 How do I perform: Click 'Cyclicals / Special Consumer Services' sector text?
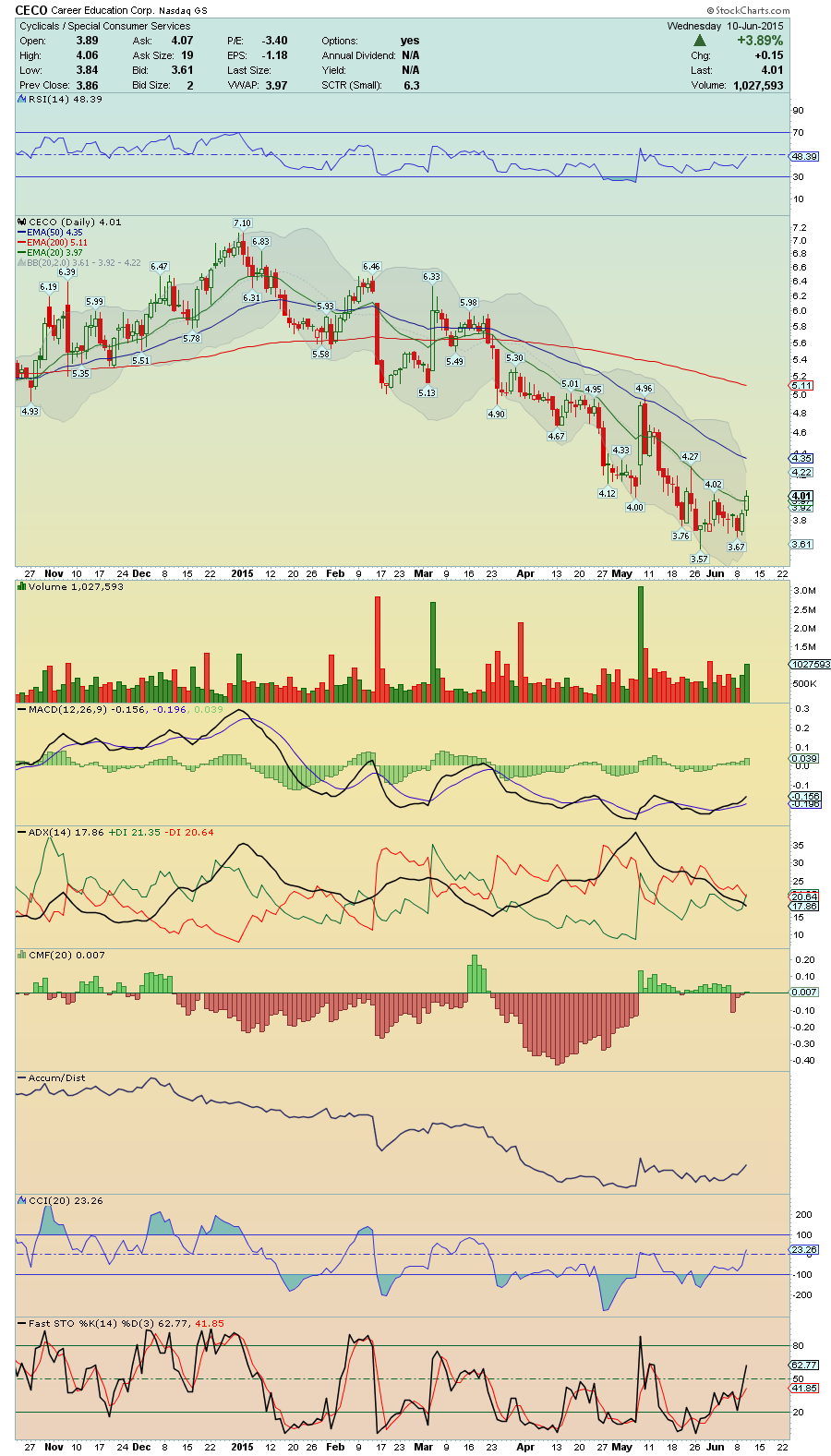(105, 26)
